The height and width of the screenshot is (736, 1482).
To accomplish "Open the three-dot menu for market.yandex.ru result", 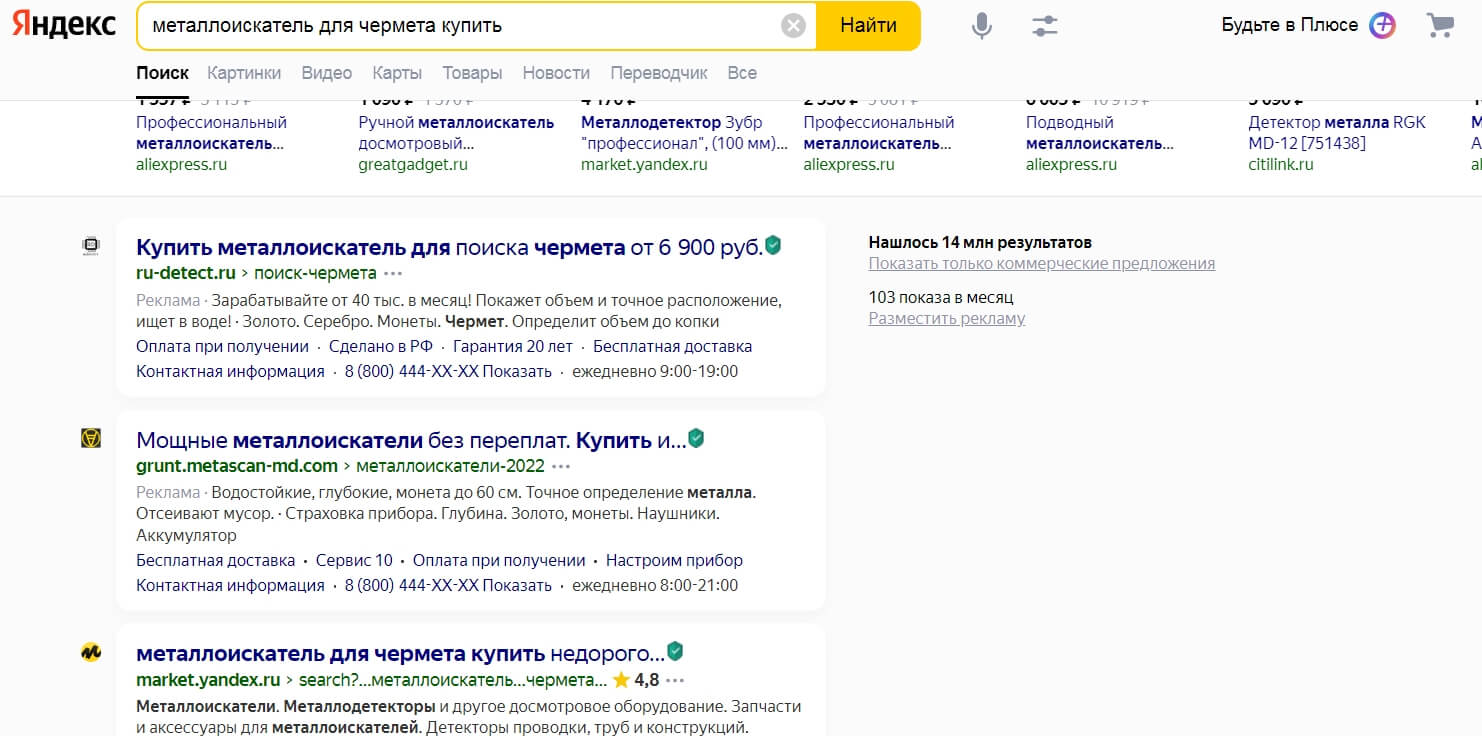I will [675, 681].
